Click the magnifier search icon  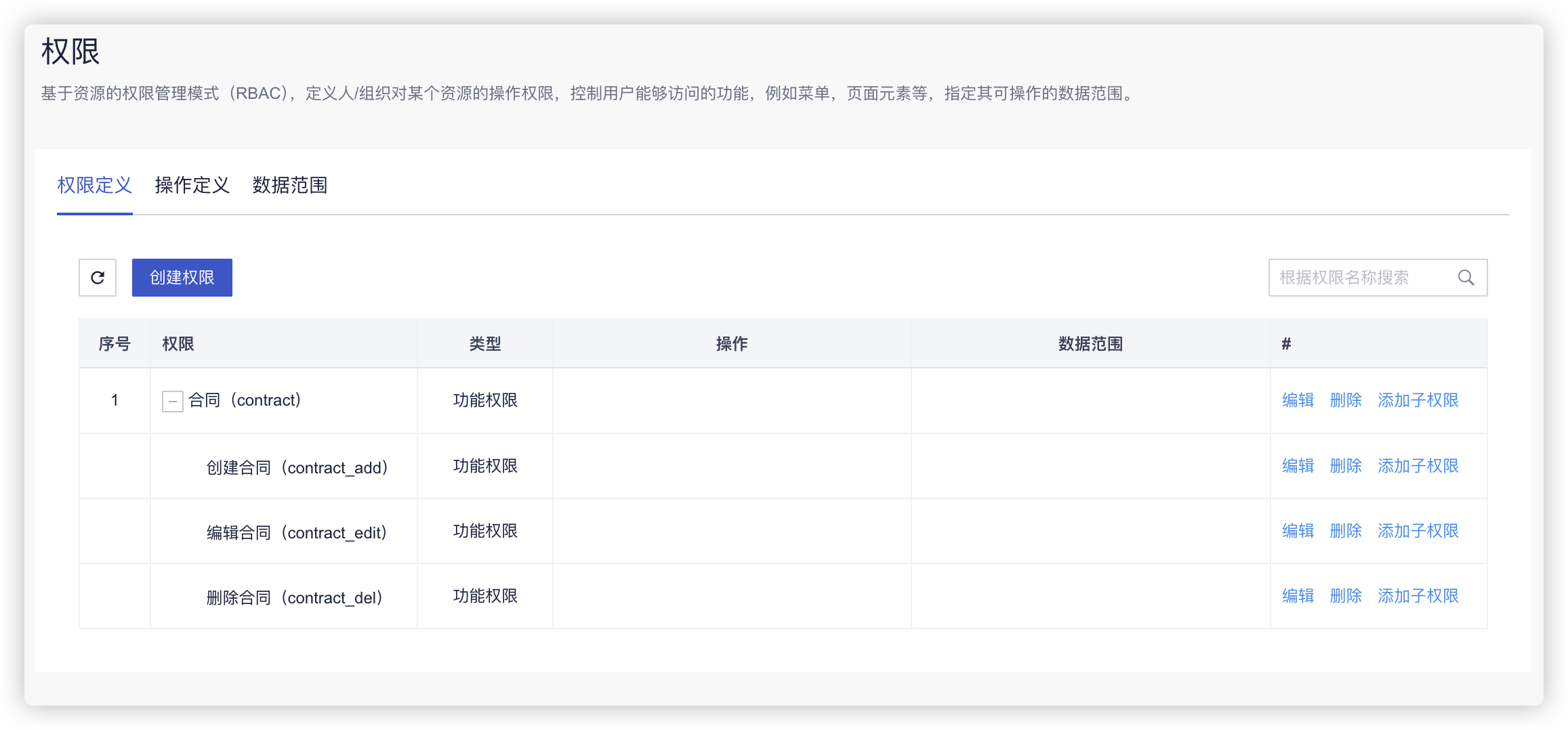pos(1466,278)
